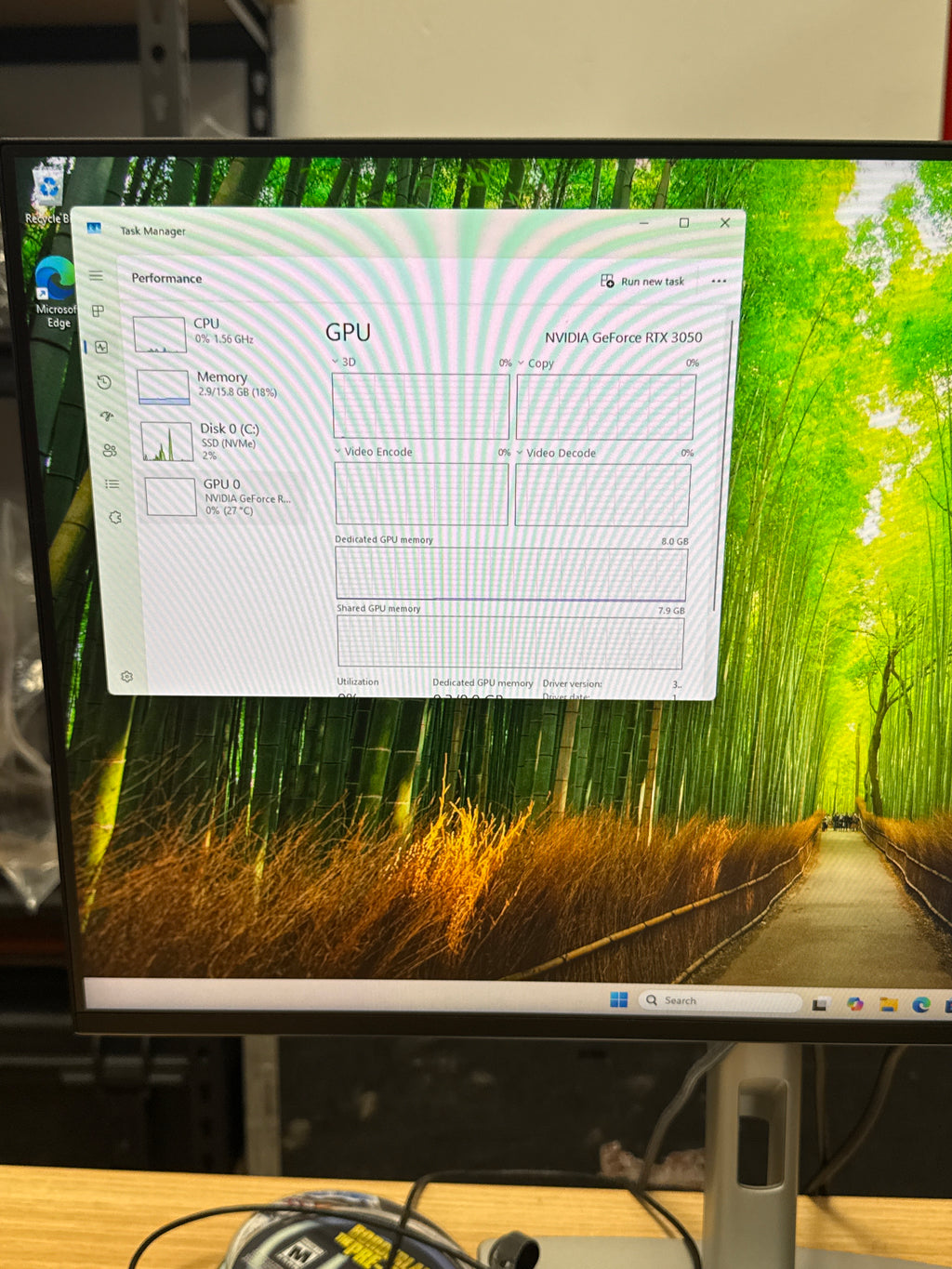Screen dimensions: 952x1269
Task: Click Run new task button
Action: [642, 281]
